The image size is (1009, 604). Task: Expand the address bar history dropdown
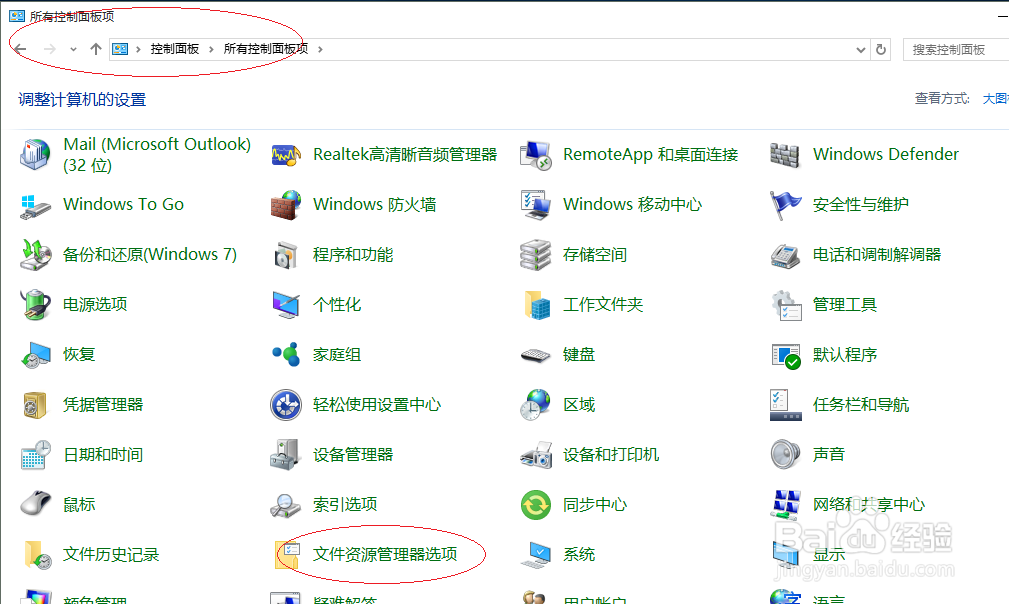pos(860,50)
